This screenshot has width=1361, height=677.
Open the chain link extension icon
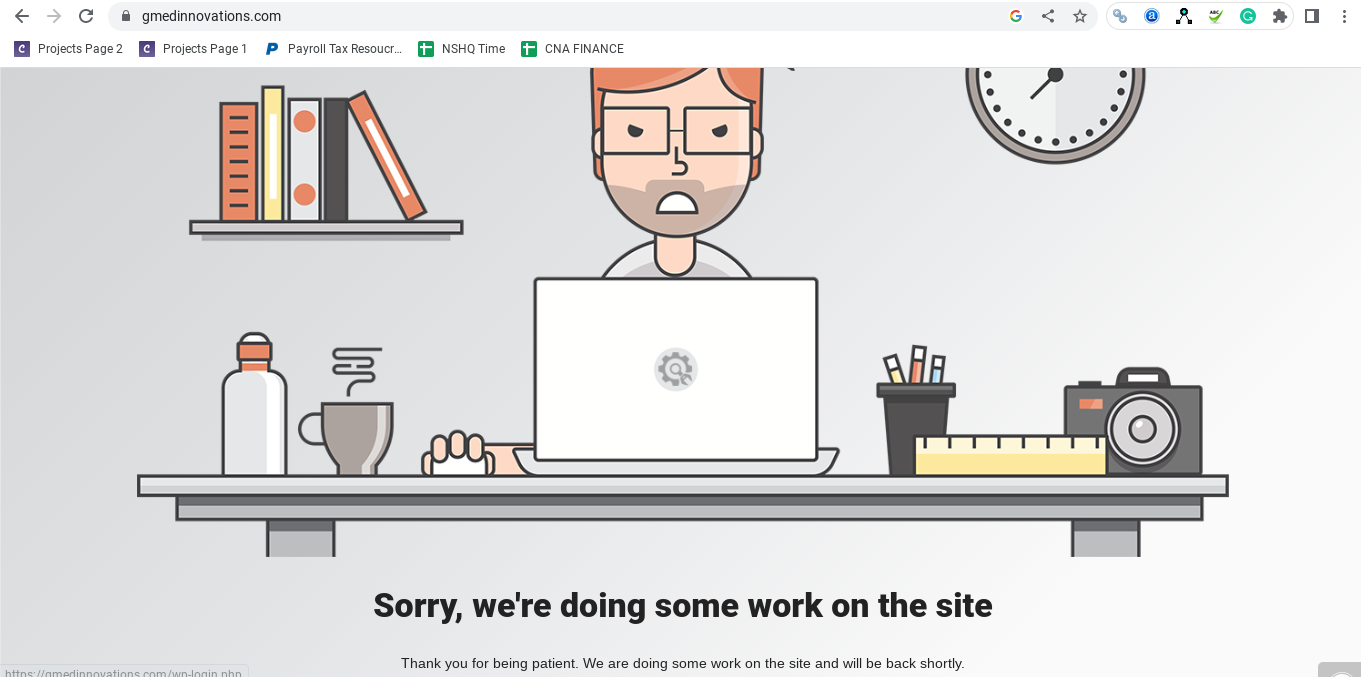click(x=1120, y=16)
